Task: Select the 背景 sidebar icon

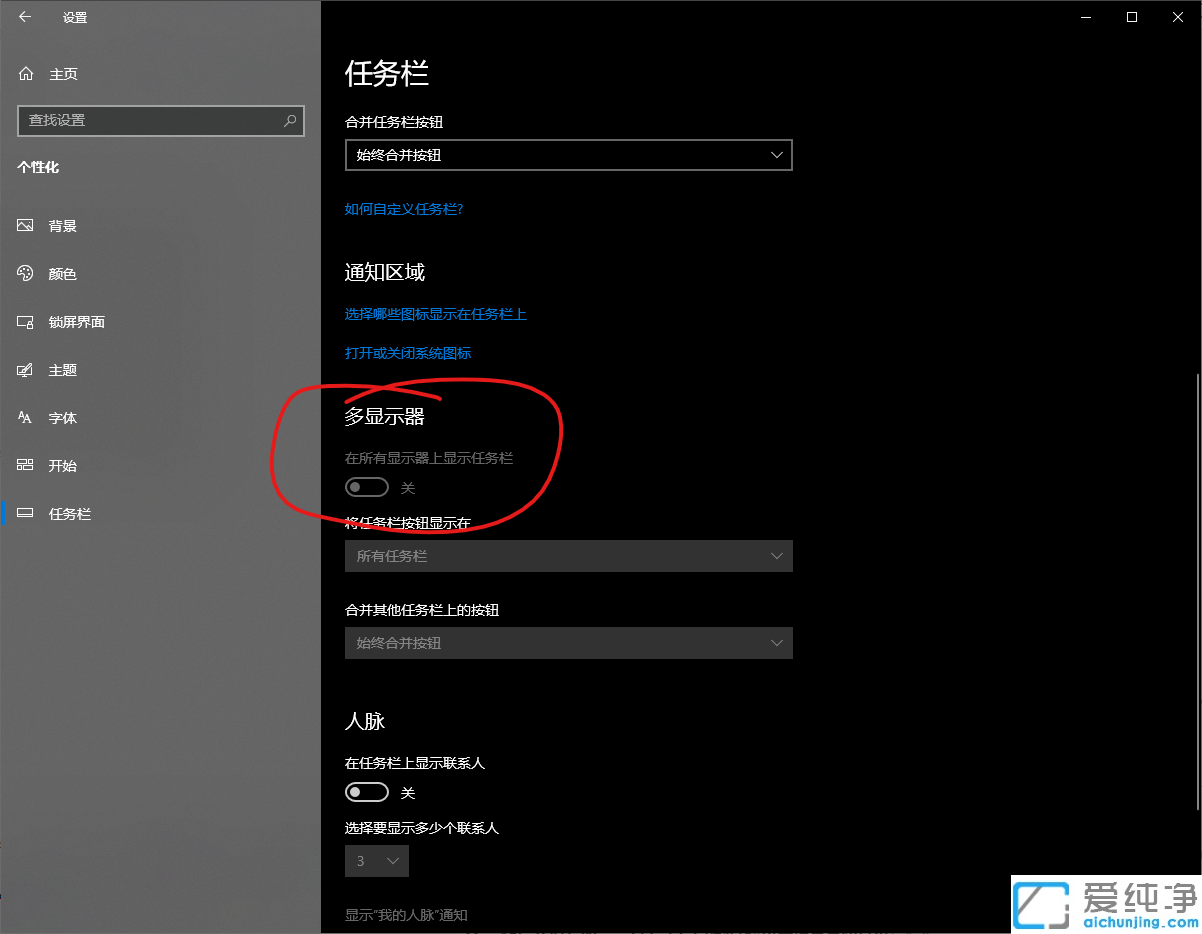Action: point(24,225)
